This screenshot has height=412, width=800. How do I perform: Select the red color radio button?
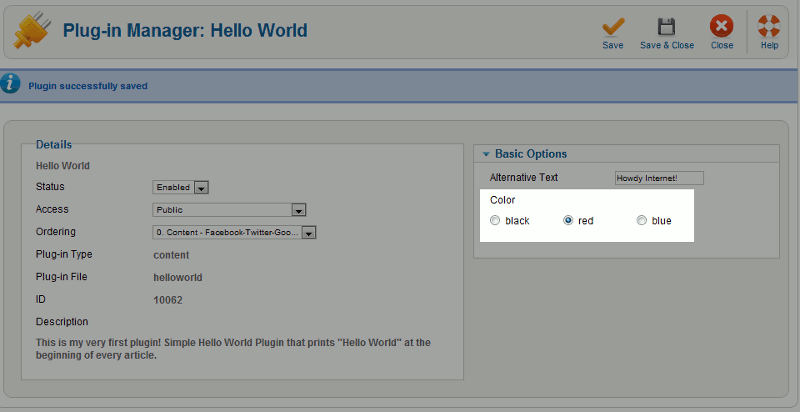tap(568, 220)
